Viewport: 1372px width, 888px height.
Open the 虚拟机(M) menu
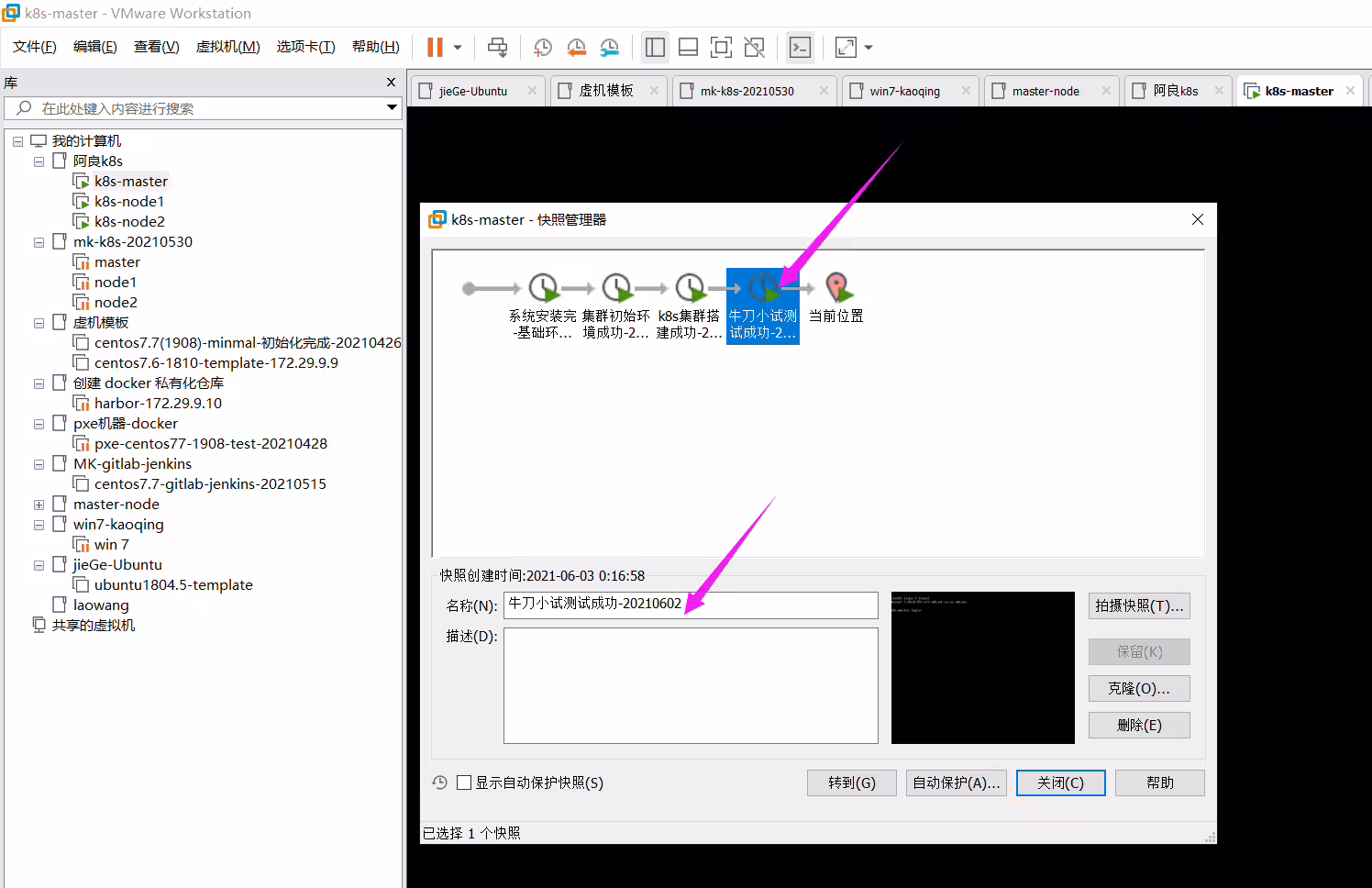(x=227, y=47)
